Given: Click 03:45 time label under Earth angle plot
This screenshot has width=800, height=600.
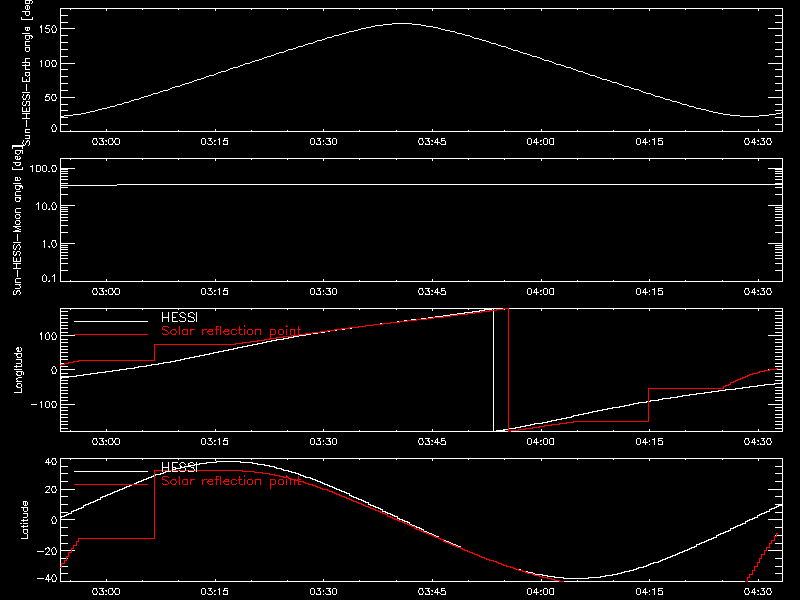Looking at the screenshot, I should 432,141.
